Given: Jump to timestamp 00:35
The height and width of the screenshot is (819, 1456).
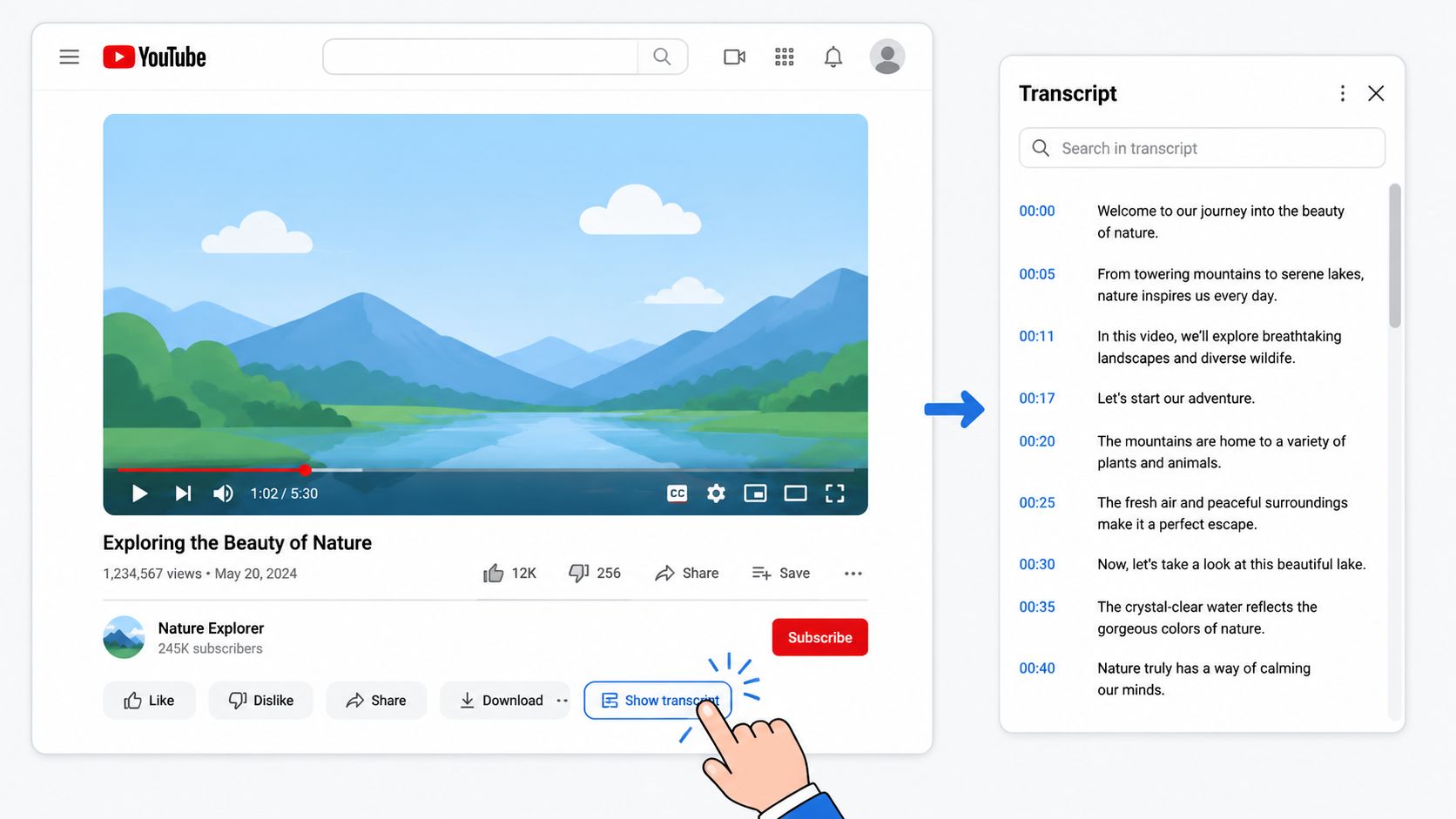Looking at the screenshot, I should [x=1037, y=607].
